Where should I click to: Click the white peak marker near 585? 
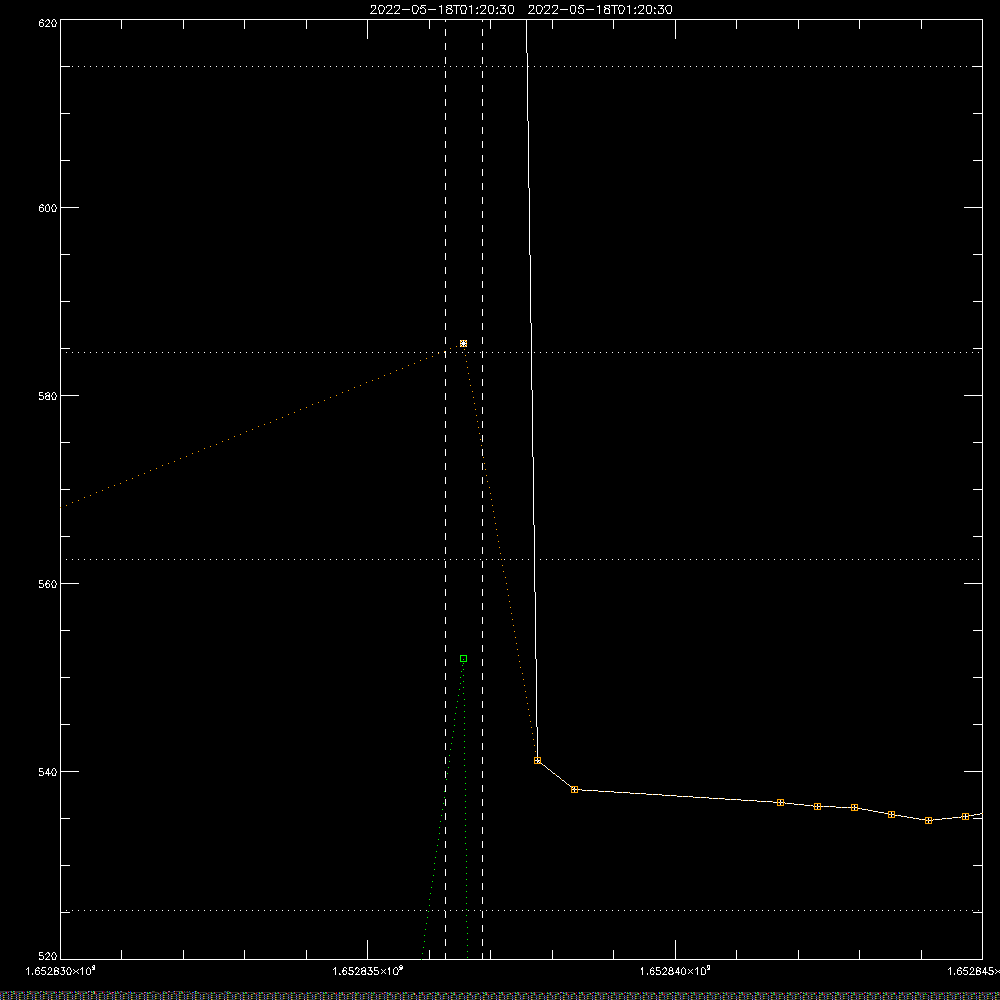pos(464,344)
